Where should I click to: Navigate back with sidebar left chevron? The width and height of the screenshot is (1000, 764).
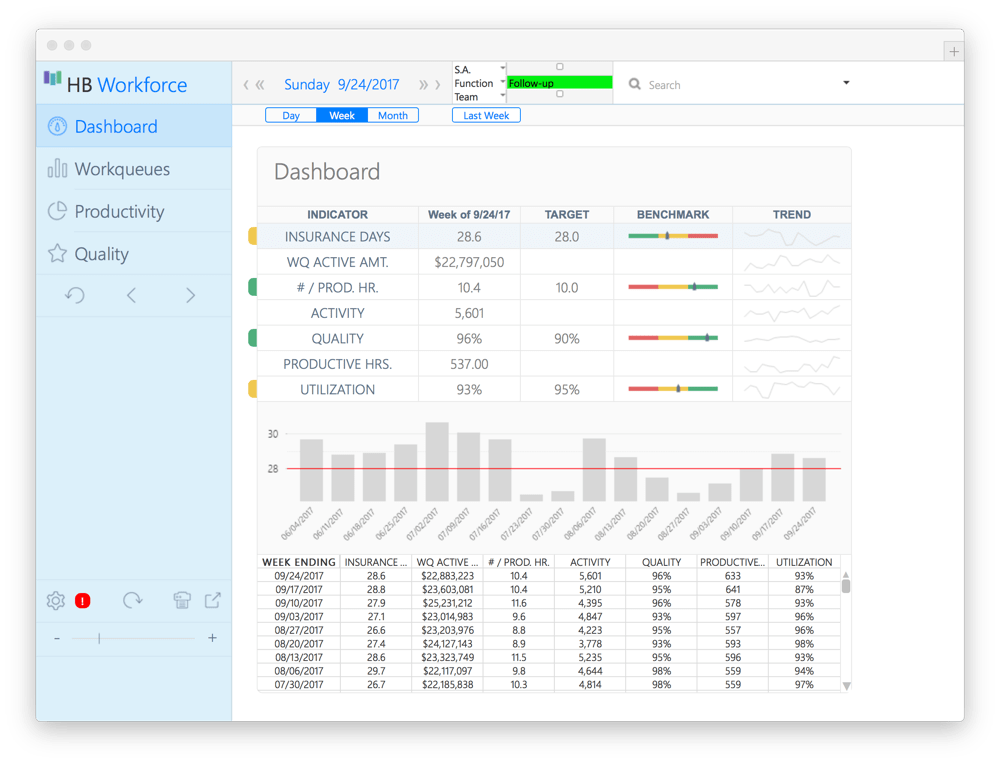(131, 295)
